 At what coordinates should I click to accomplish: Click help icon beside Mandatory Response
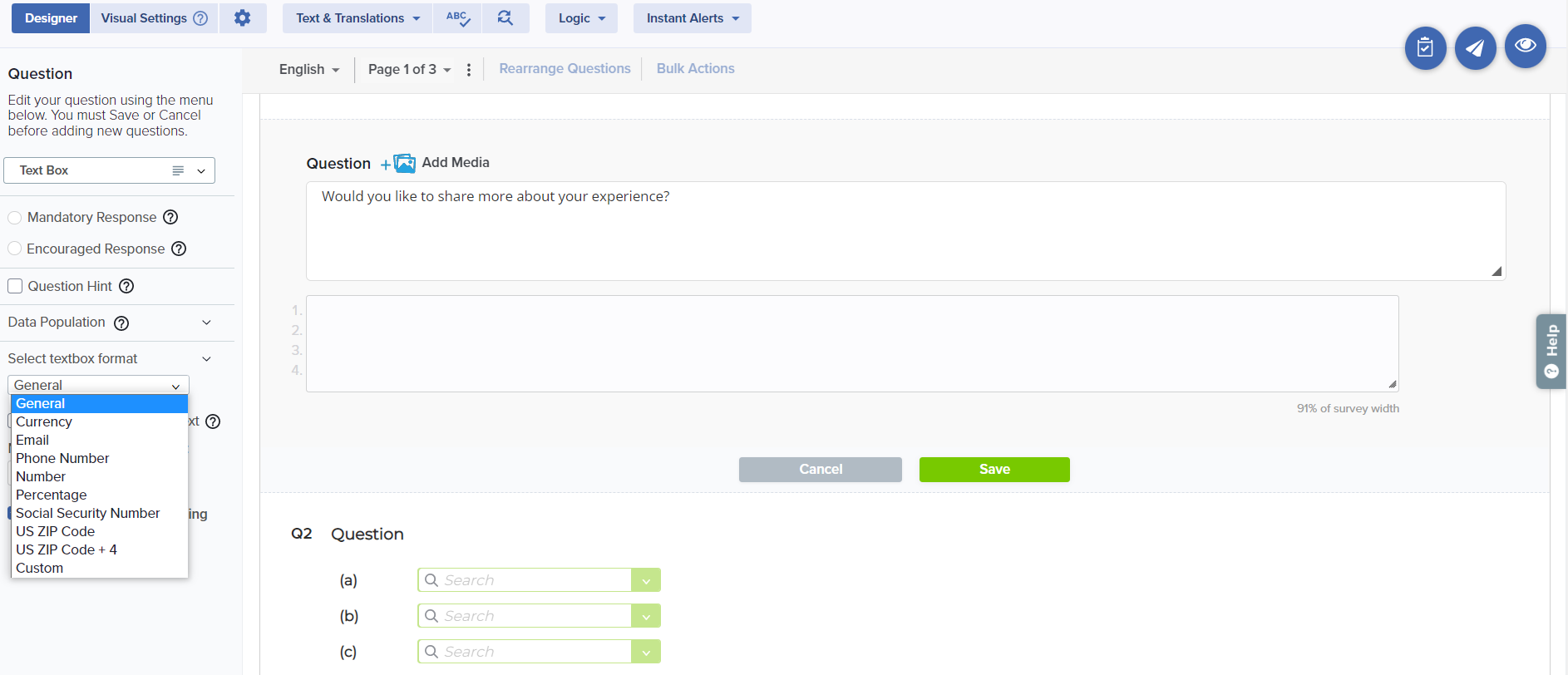click(x=170, y=217)
